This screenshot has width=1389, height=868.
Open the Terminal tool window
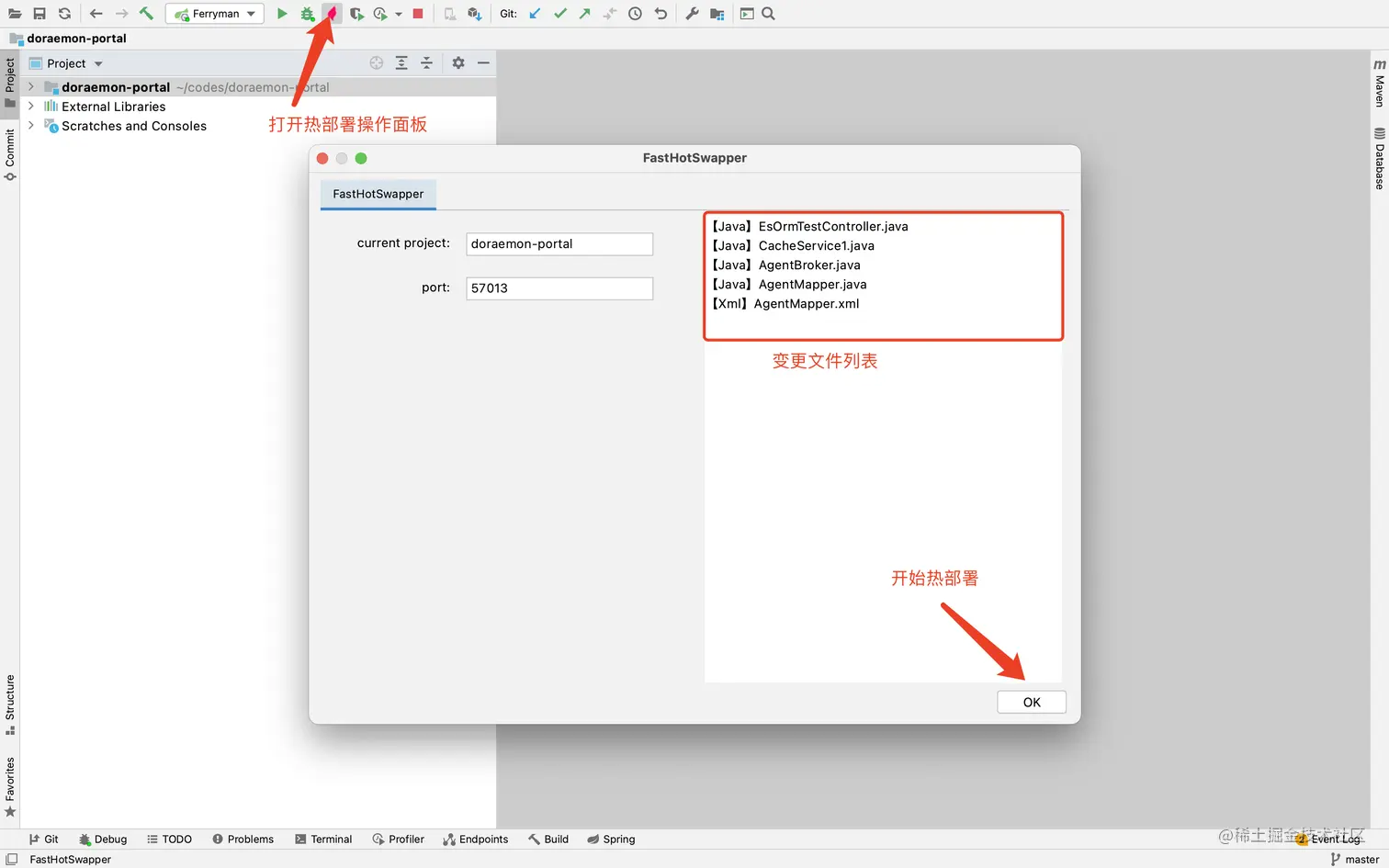323,839
